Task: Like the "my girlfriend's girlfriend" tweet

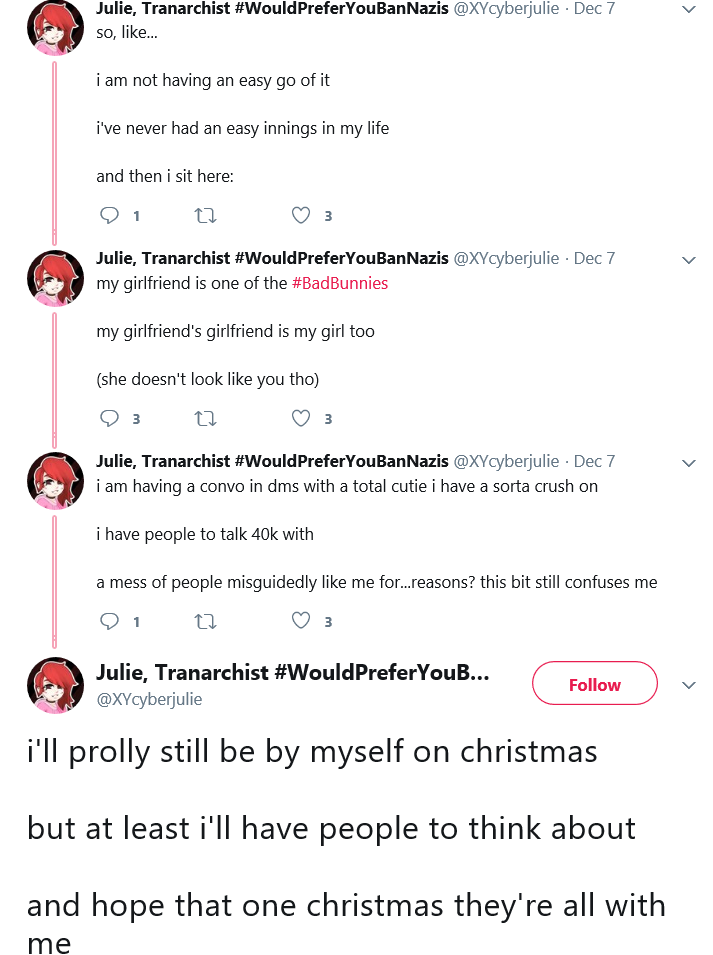Action: (x=301, y=418)
